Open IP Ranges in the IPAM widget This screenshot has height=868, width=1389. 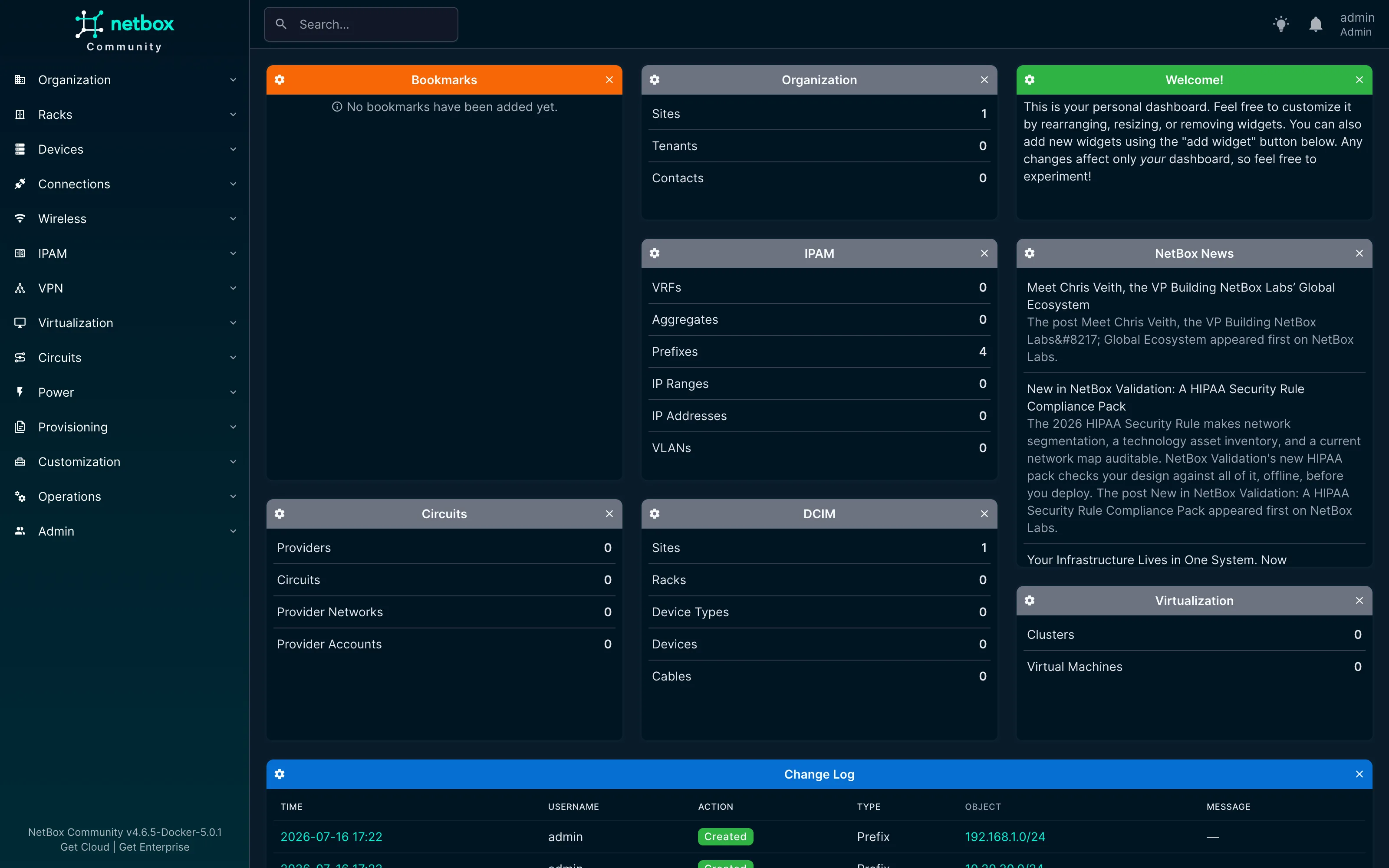(819, 384)
